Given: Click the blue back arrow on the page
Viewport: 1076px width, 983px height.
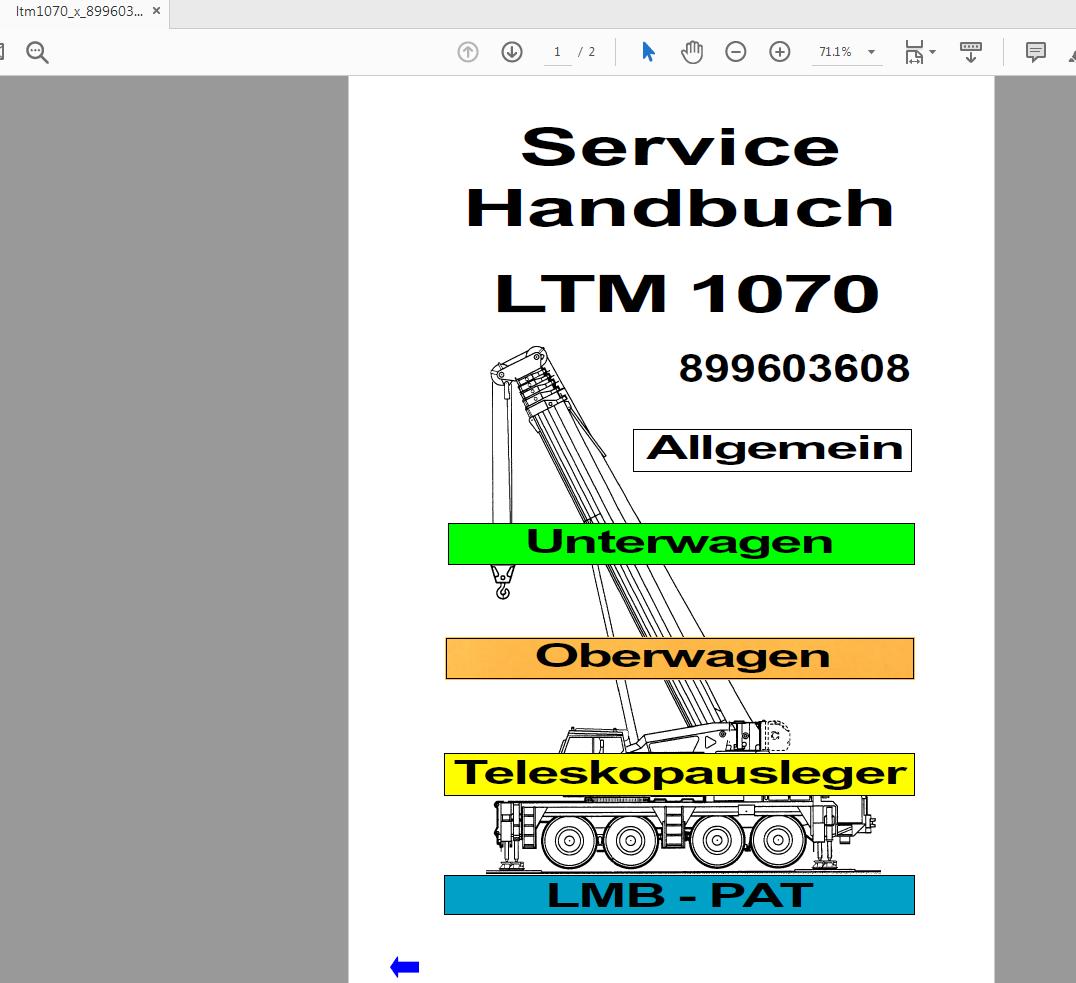Looking at the screenshot, I should [405, 967].
